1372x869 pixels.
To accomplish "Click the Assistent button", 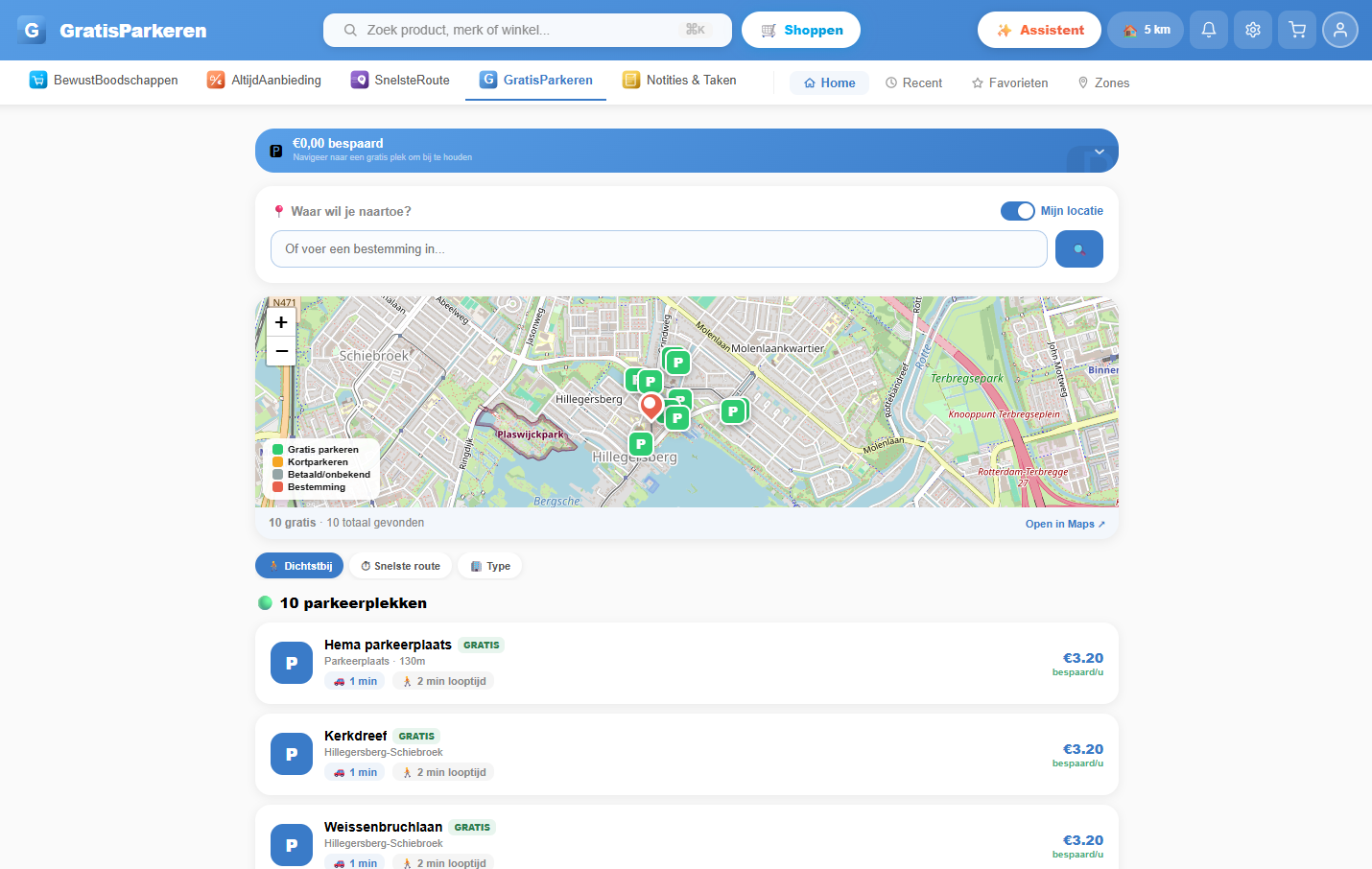I will point(1039,30).
